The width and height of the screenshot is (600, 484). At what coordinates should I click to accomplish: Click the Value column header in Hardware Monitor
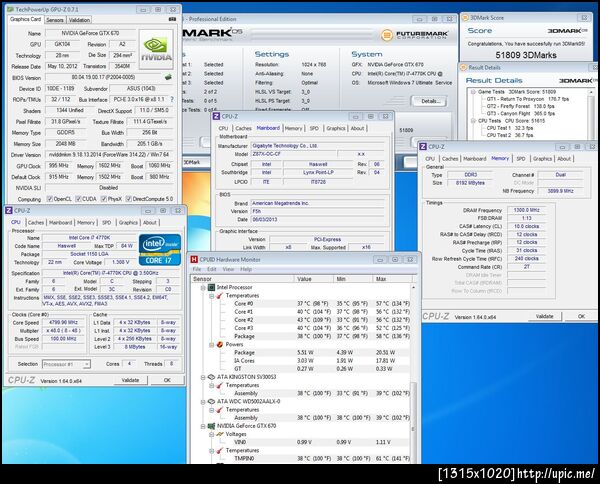tap(314, 279)
